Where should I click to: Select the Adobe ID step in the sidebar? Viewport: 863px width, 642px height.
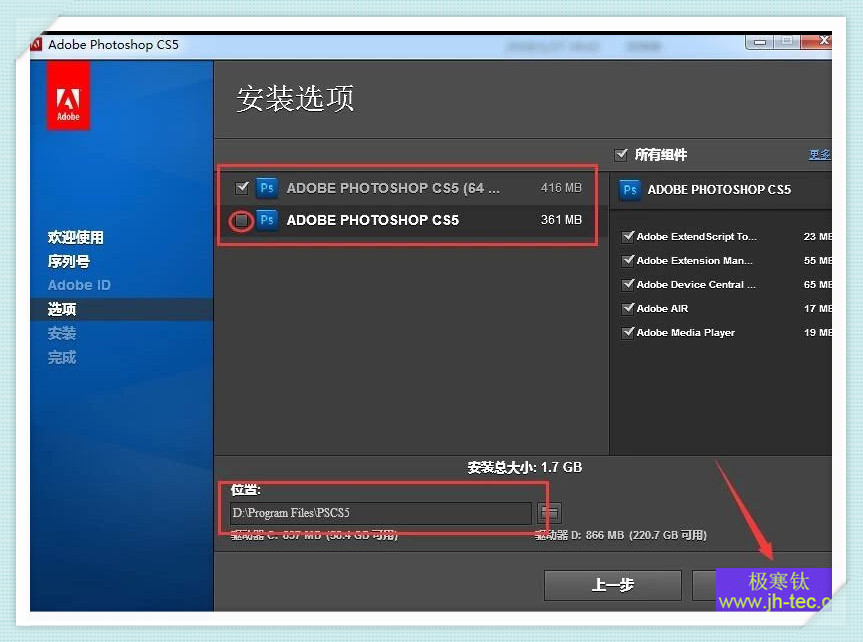click(79, 285)
